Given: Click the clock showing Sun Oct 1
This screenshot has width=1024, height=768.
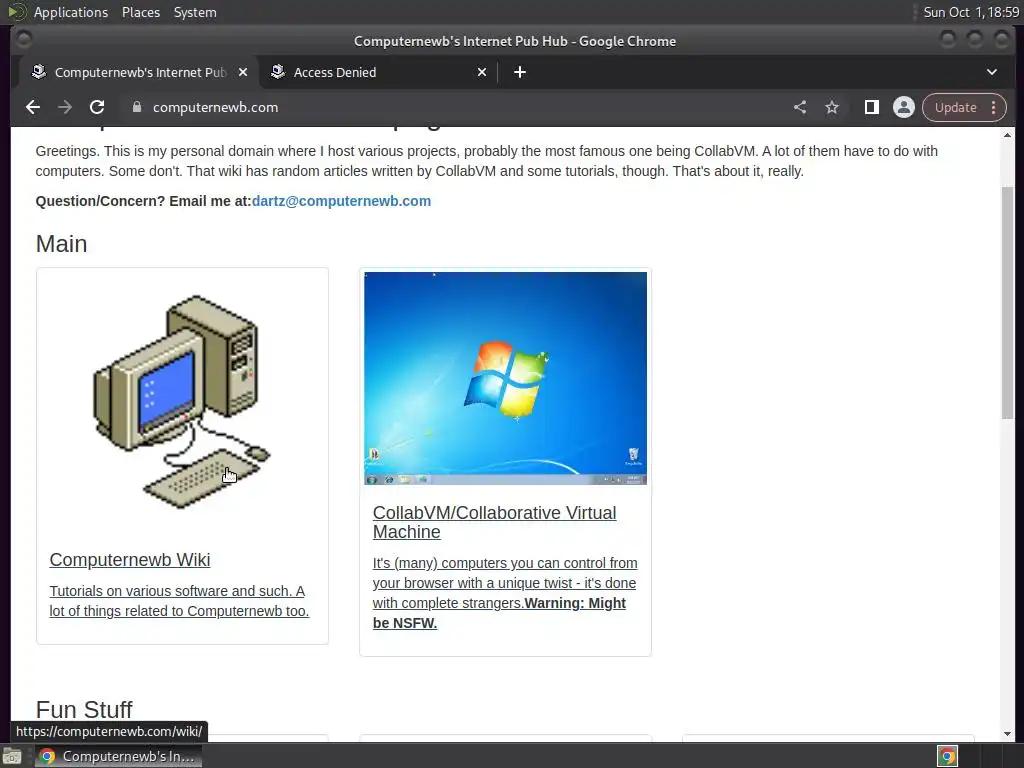Looking at the screenshot, I should 970,12.
